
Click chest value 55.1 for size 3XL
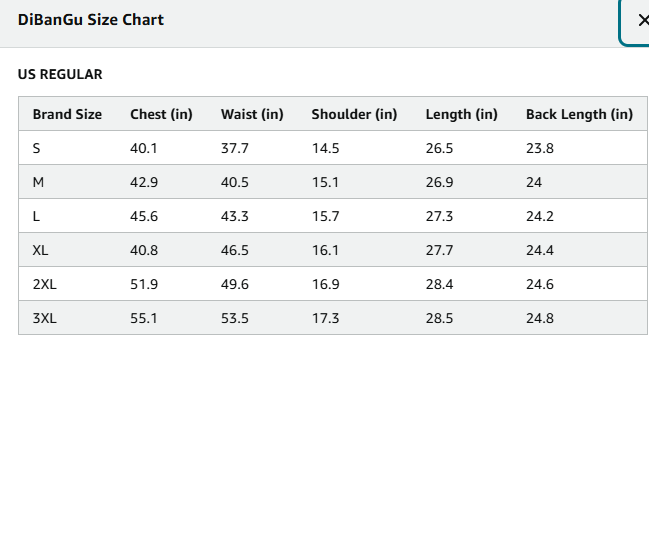[144, 318]
